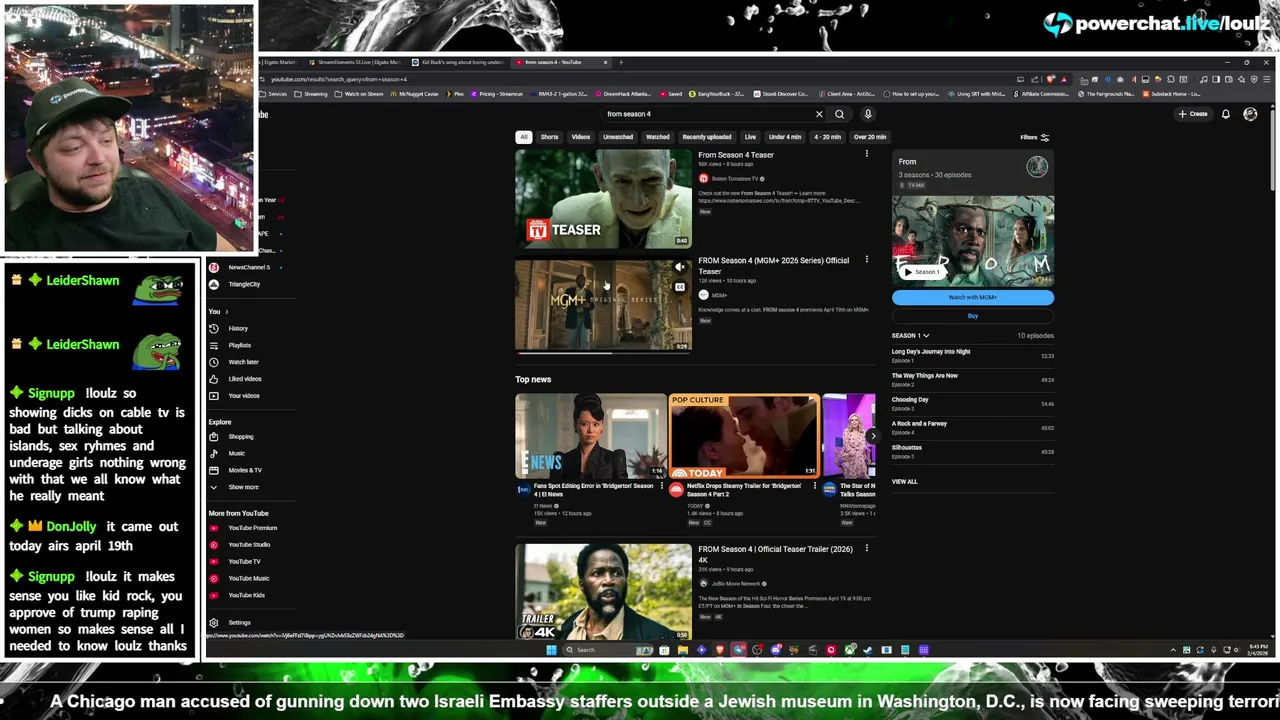Open the TODAY Bridgerton trailer thumbnail

coord(744,436)
